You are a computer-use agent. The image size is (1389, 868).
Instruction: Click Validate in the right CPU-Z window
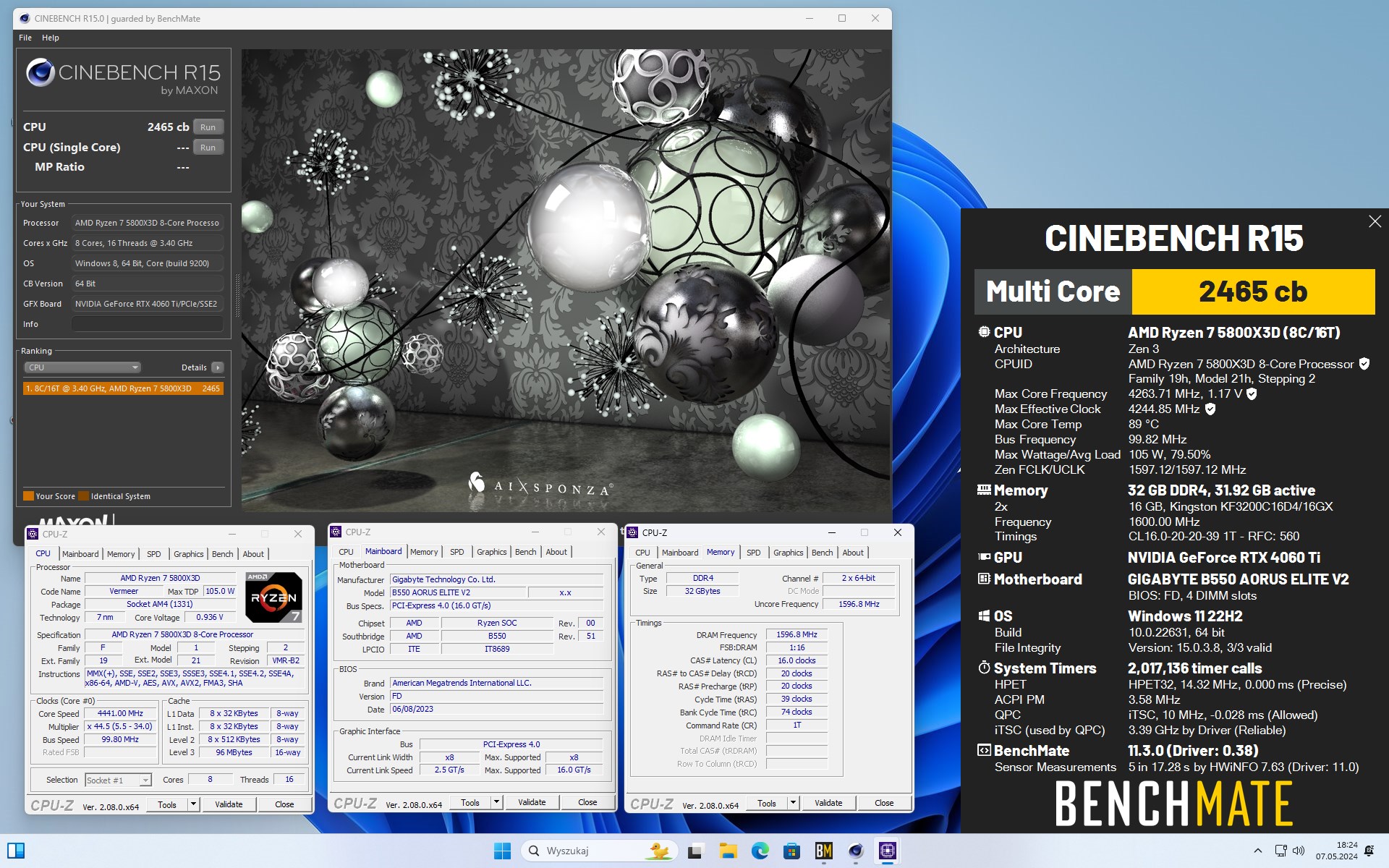click(x=828, y=803)
